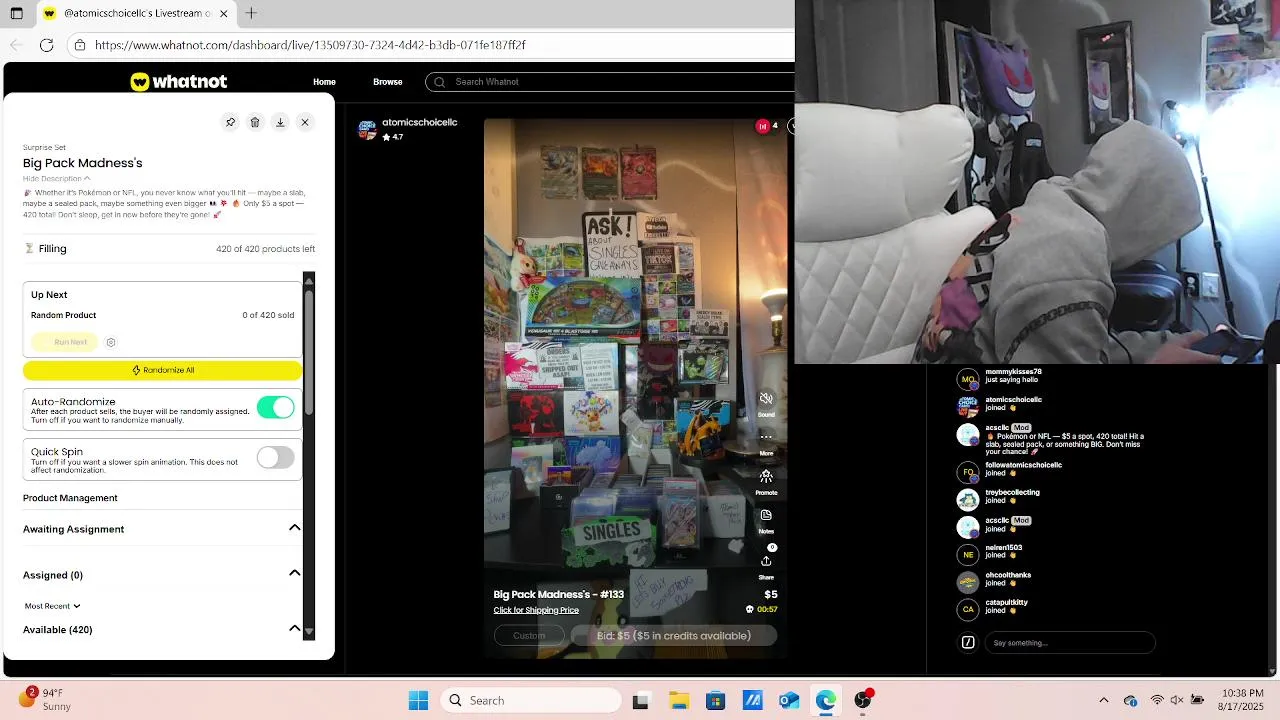Open the Notes icon on stream
1280x720 pixels.
(766, 515)
